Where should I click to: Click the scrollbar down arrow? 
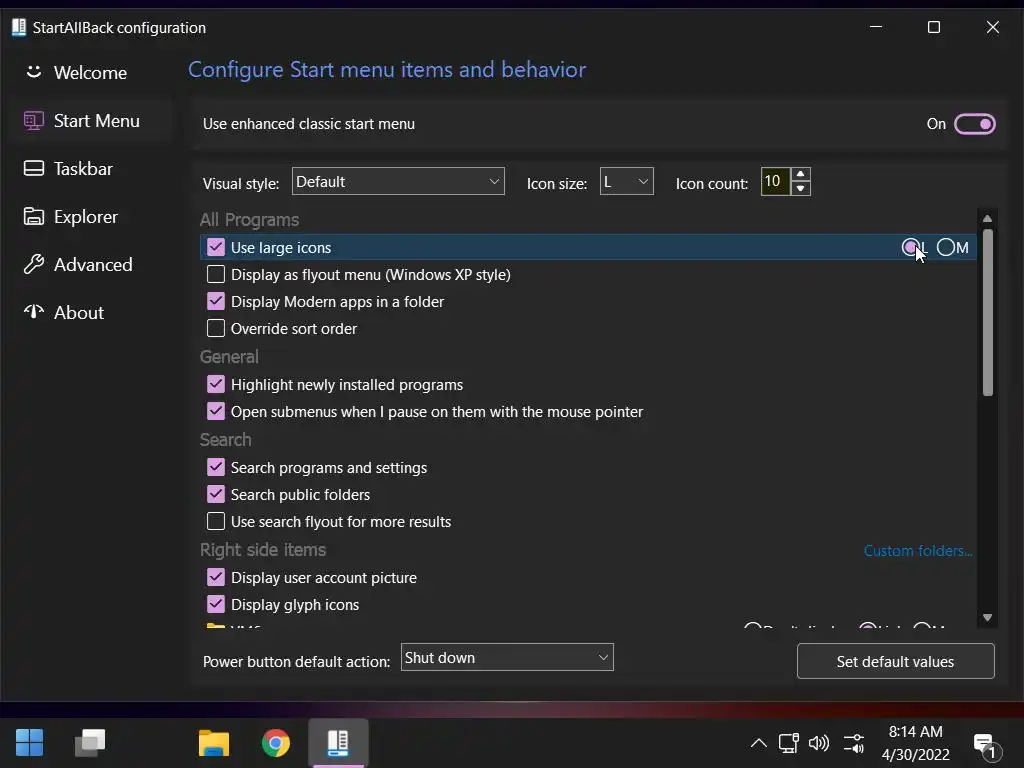click(987, 617)
